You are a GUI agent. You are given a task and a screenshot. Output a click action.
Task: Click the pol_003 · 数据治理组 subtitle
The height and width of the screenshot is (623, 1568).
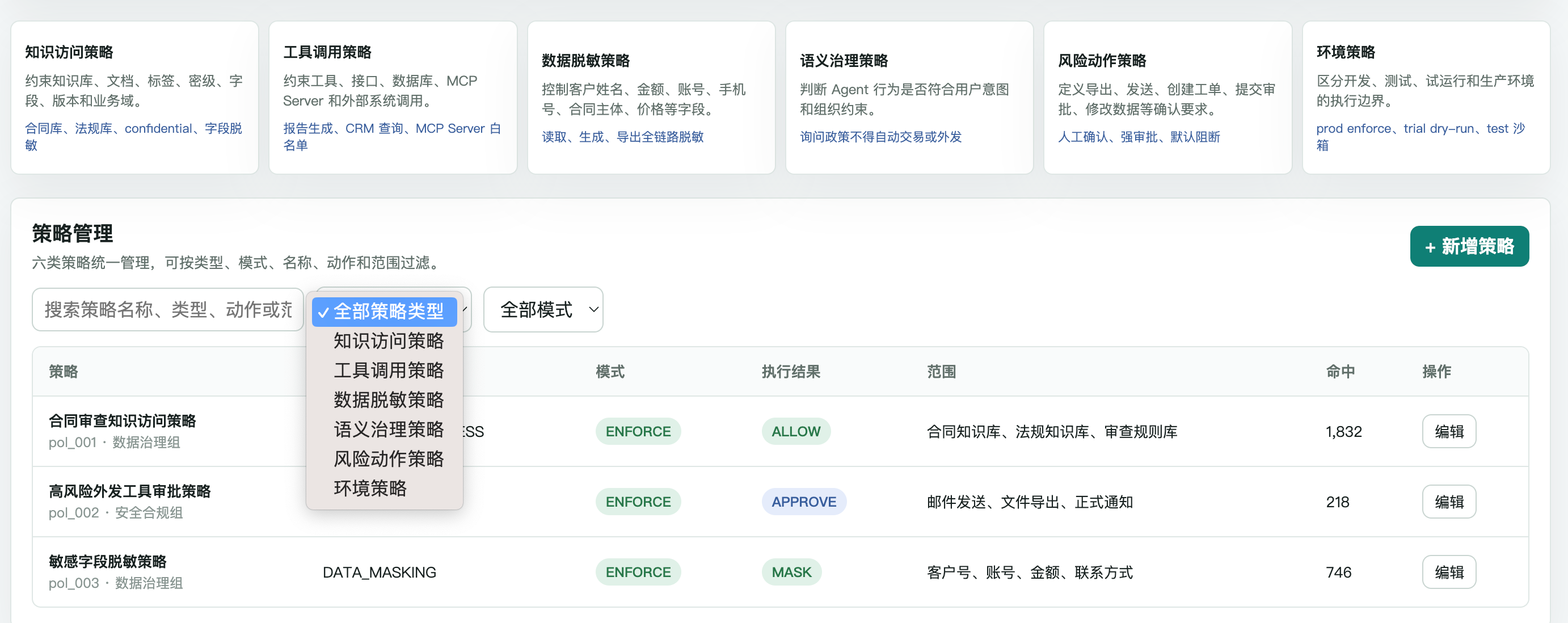[x=116, y=583]
